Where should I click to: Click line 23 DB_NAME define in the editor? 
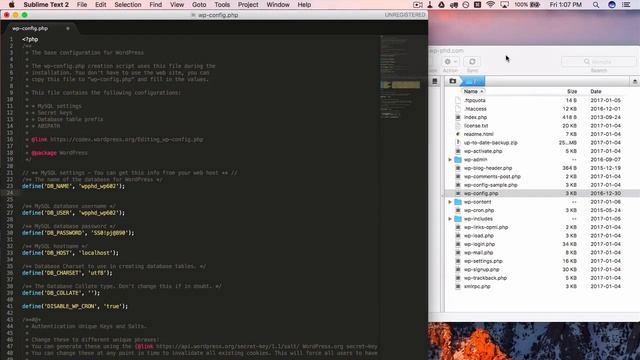point(73,186)
